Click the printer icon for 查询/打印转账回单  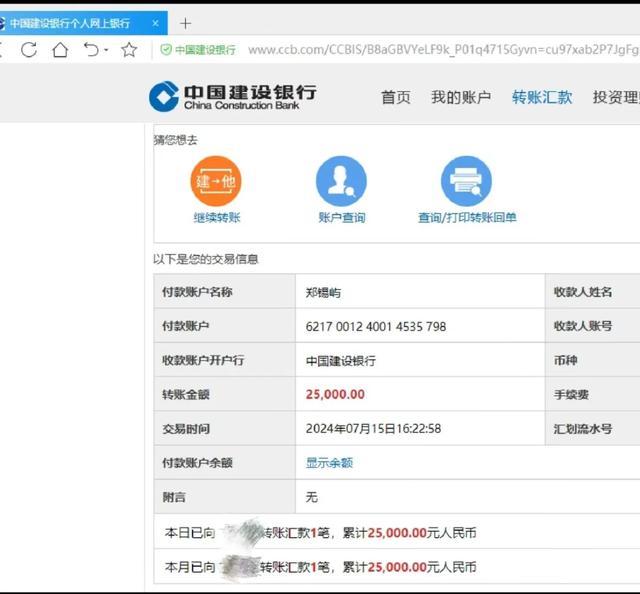(466, 181)
